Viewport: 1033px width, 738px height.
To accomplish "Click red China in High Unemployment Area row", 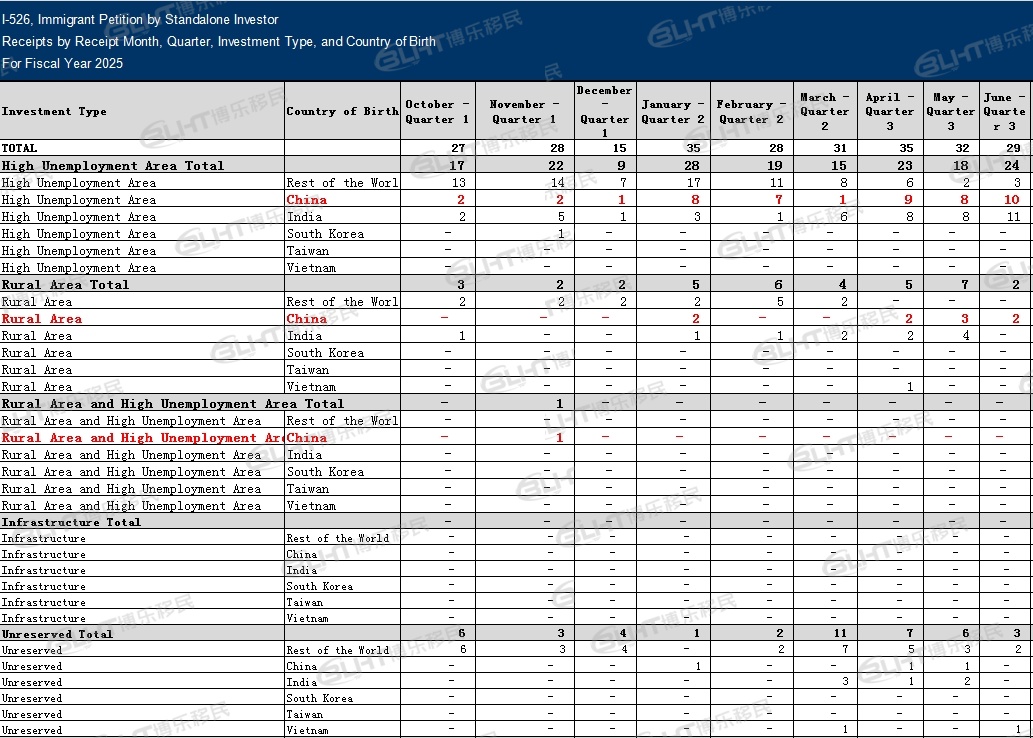I will 307,200.
